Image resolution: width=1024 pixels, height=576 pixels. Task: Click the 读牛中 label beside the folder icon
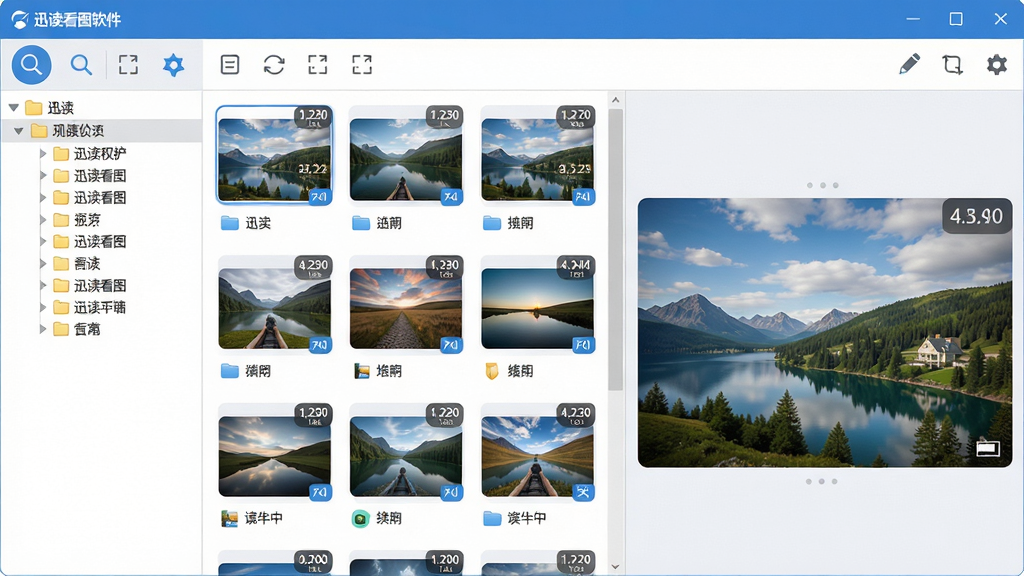pos(526,519)
